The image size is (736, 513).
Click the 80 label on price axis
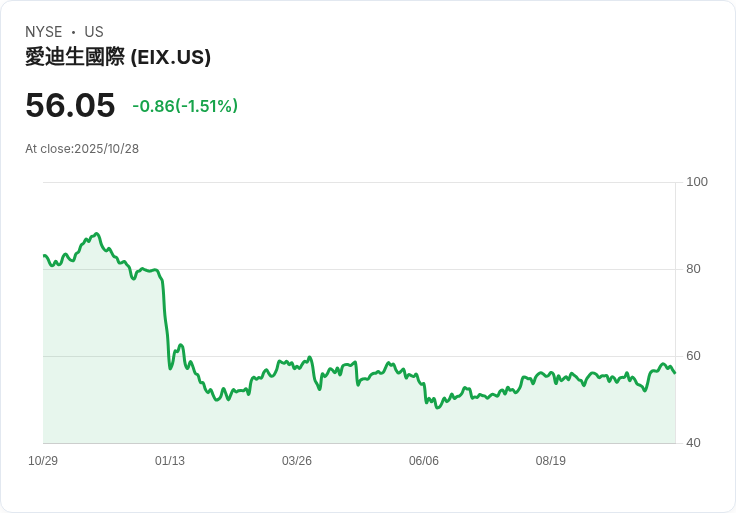point(693,269)
